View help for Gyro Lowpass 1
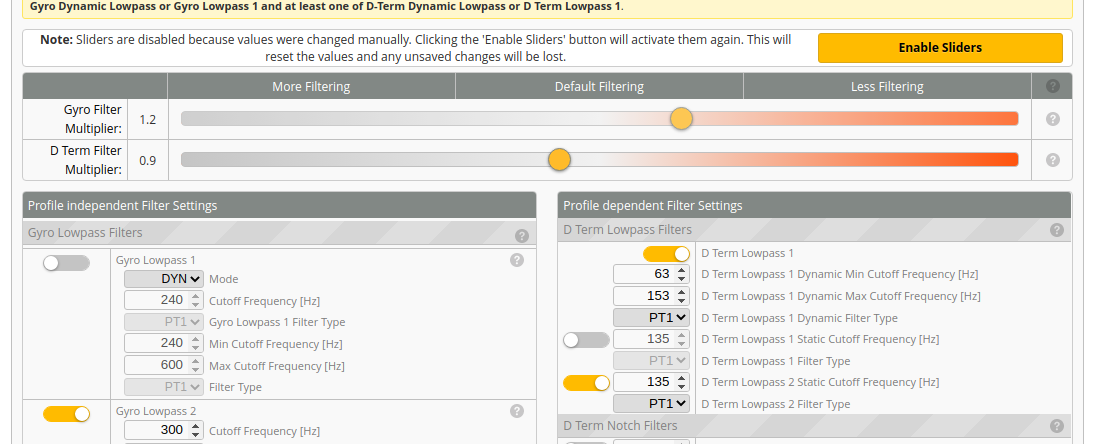Image resolution: width=1098 pixels, height=444 pixels. (517, 260)
